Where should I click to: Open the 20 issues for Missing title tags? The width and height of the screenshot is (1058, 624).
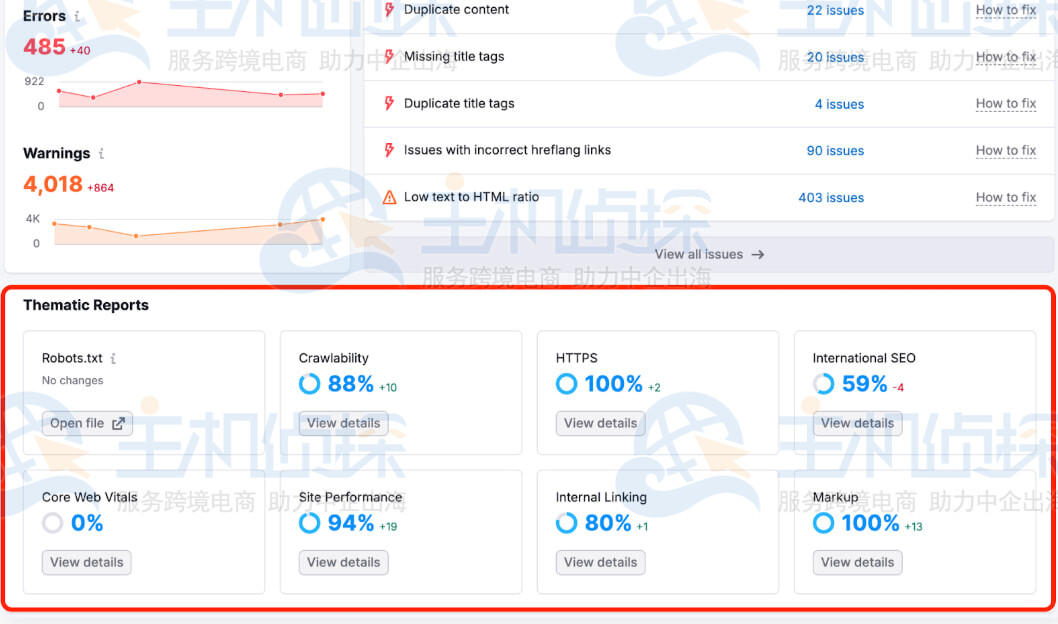pyautogui.click(x=835, y=57)
